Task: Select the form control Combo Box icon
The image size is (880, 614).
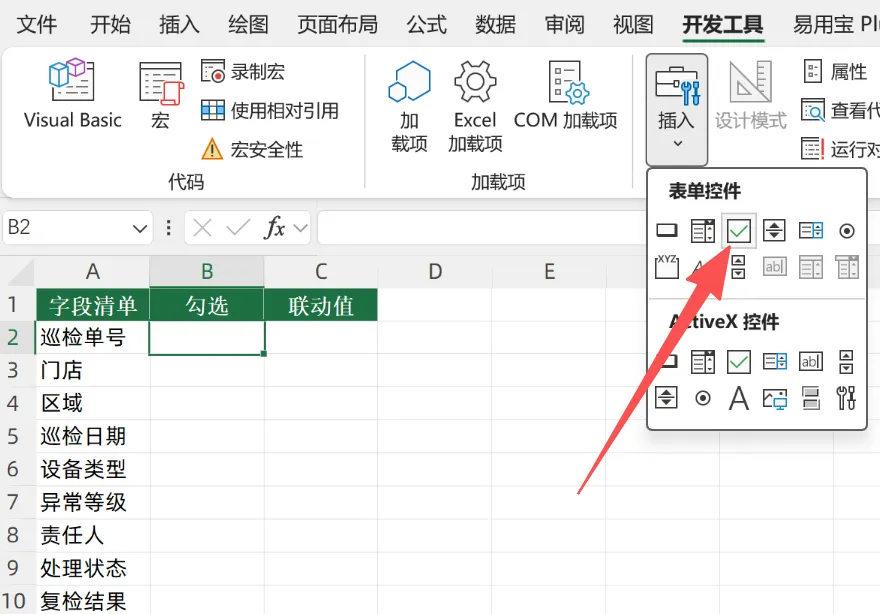Action: point(703,231)
